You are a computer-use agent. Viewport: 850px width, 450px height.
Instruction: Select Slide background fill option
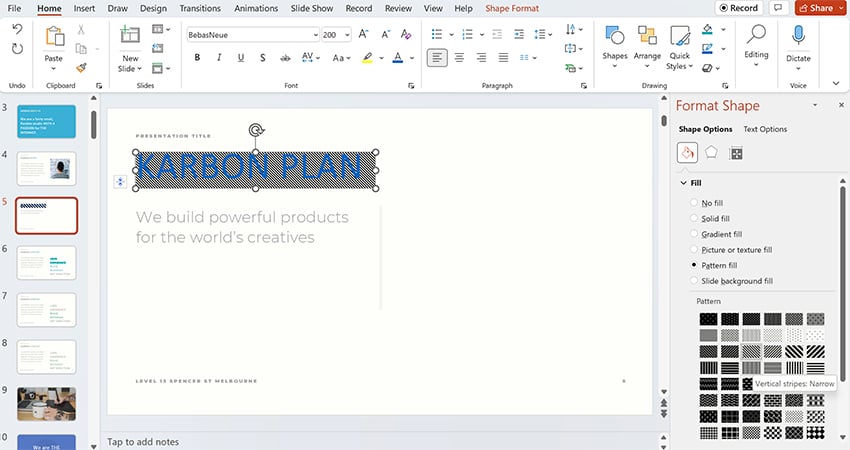coord(695,281)
